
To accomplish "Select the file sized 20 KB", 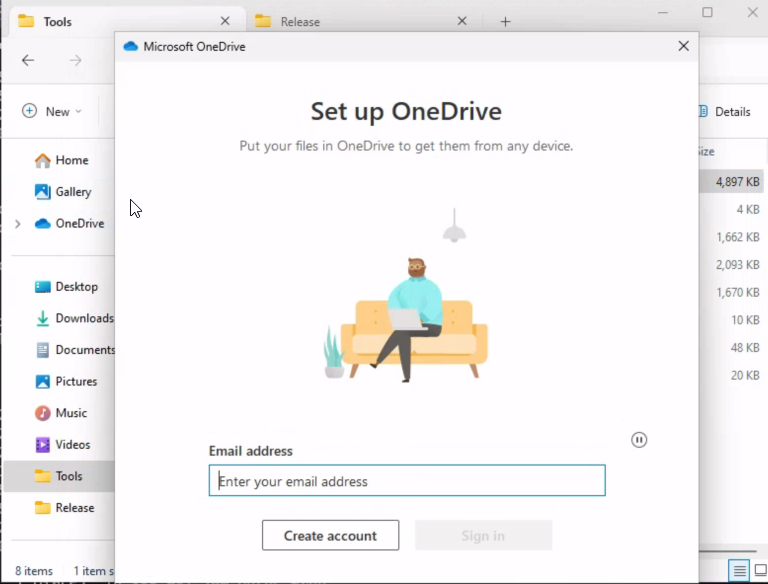I will (x=745, y=375).
